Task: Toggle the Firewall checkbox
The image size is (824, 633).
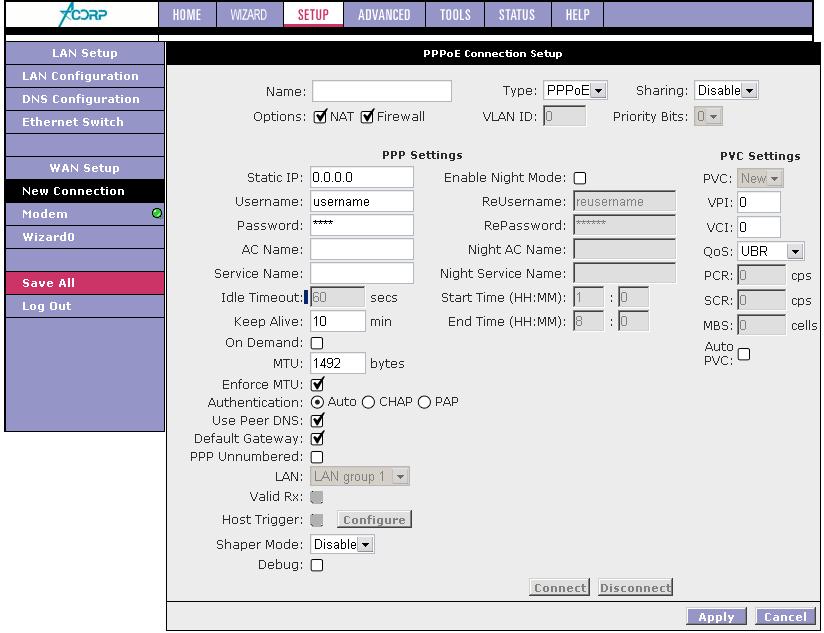Action: (367, 117)
